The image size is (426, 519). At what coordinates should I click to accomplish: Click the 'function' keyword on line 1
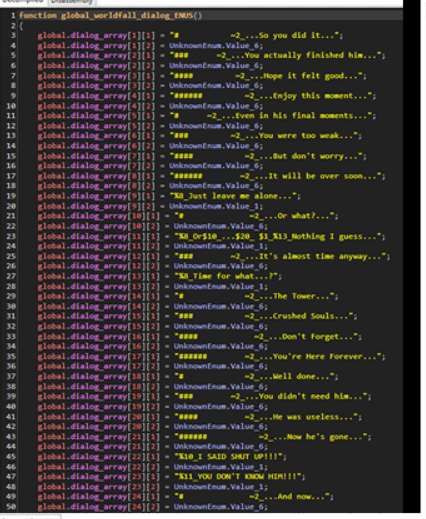click(38, 15)
